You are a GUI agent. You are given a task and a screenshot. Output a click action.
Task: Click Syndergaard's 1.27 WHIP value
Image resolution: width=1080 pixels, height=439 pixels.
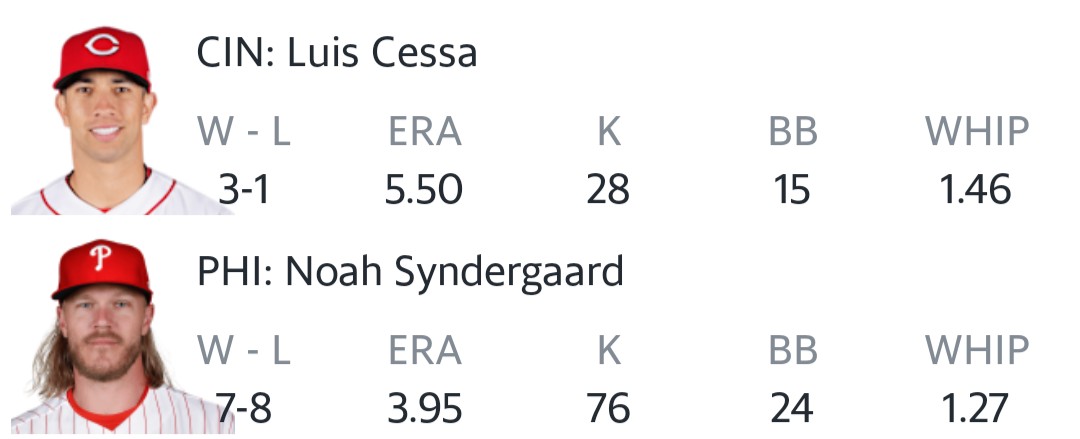point(976,408)
